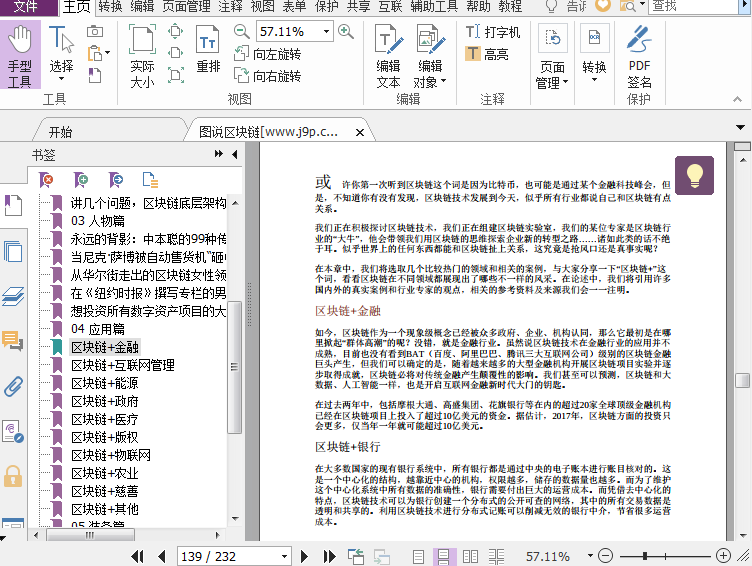Screen dimensions: 752x566
Task: Open the zoom percentage dropdown in ribbon
Action: pos(325,32)
